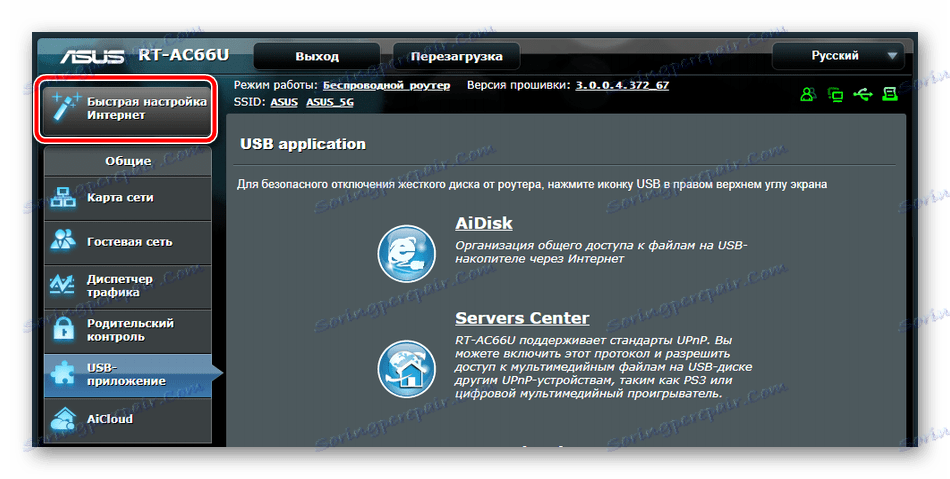Click the Перезагрузка reboot button

coord(456,56)
